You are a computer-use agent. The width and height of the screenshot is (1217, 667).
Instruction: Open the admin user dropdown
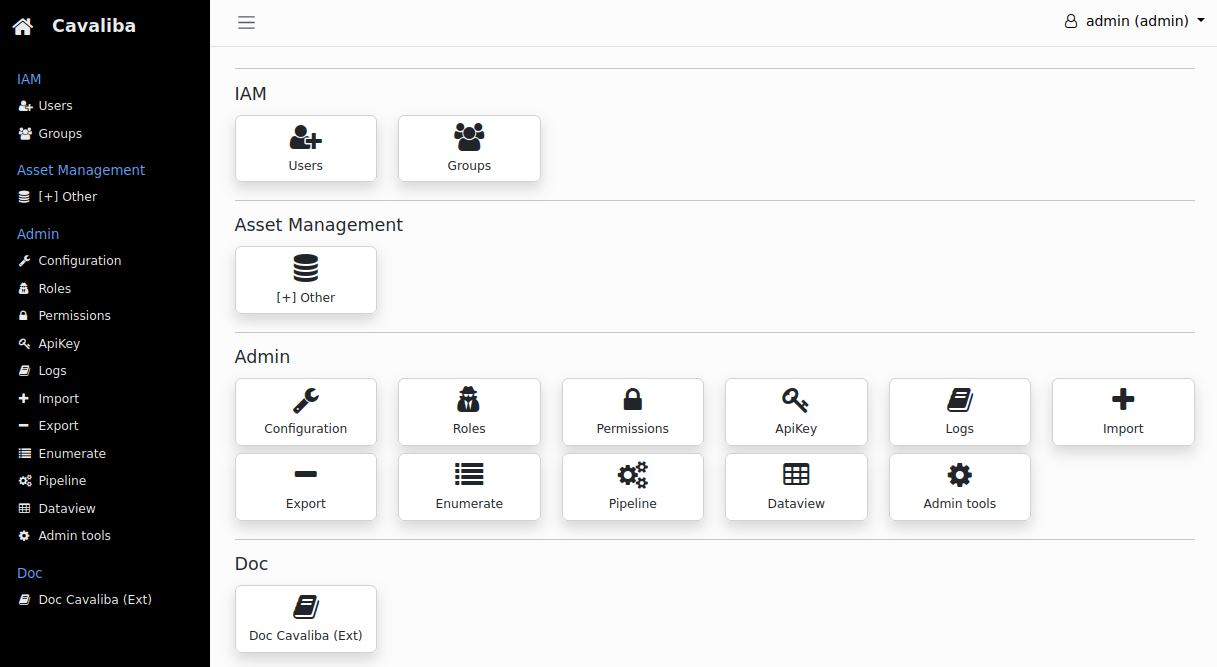pyautogui.click(x=1134, y=21)
